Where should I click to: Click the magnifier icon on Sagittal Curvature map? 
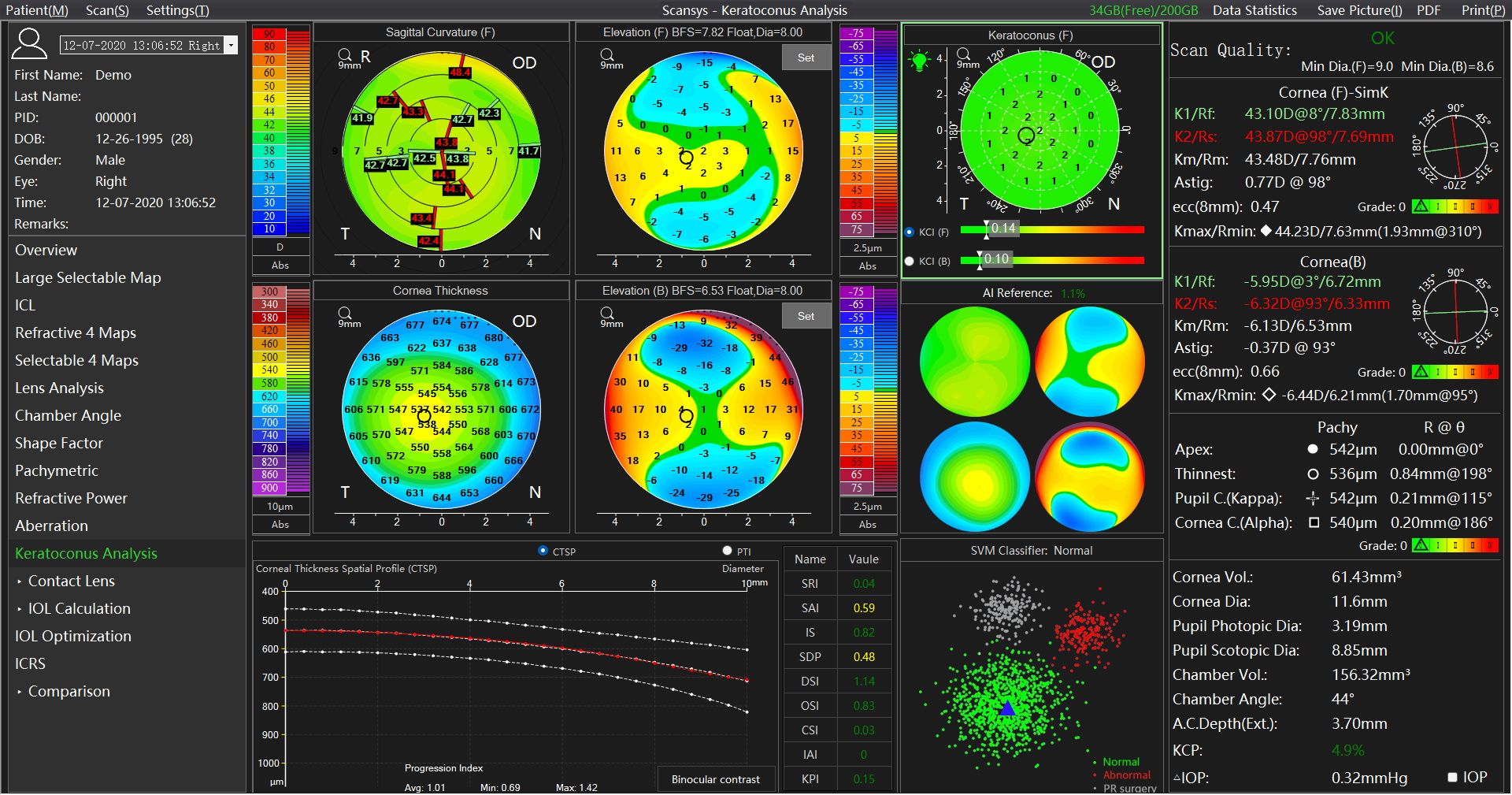coord(344,55)
